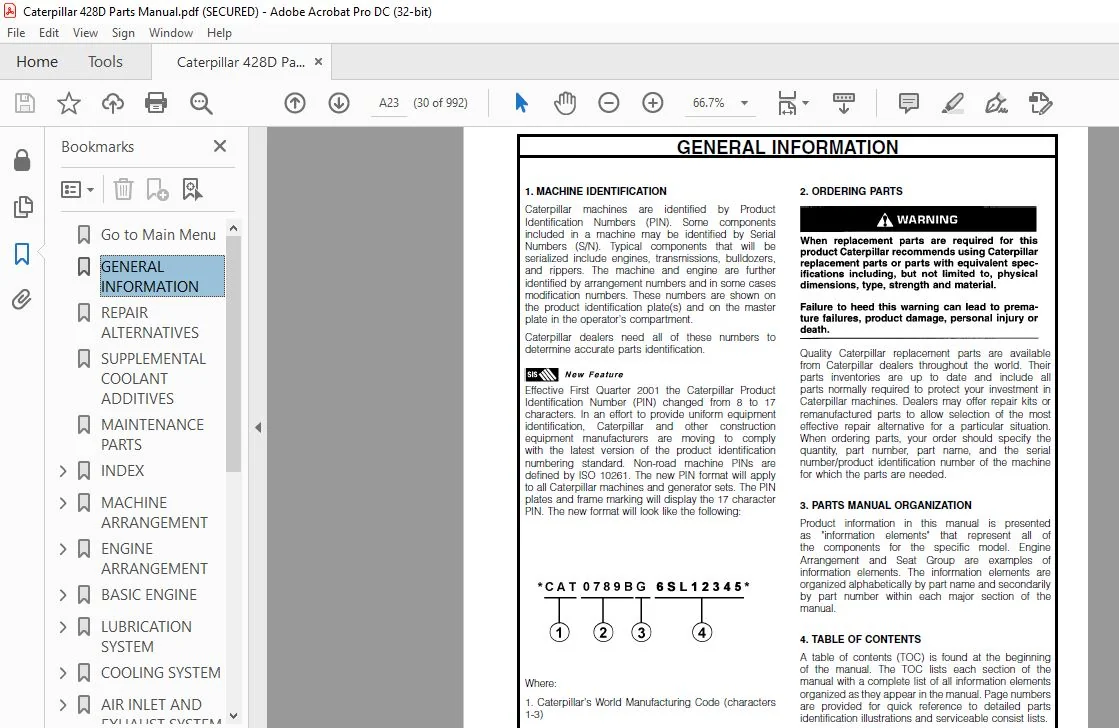The image size is (1119, 728).
Task: Click the Save file icon
Action: point(25,103)
